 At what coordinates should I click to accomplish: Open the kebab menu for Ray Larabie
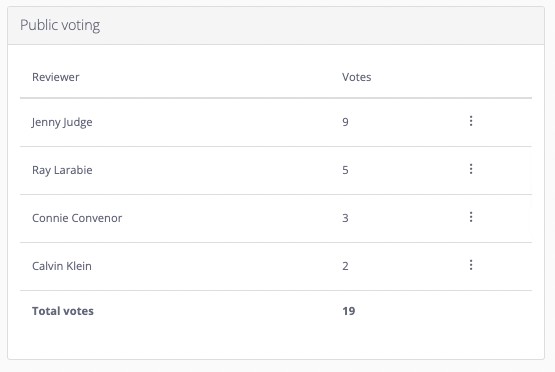[x=471, y=169]
